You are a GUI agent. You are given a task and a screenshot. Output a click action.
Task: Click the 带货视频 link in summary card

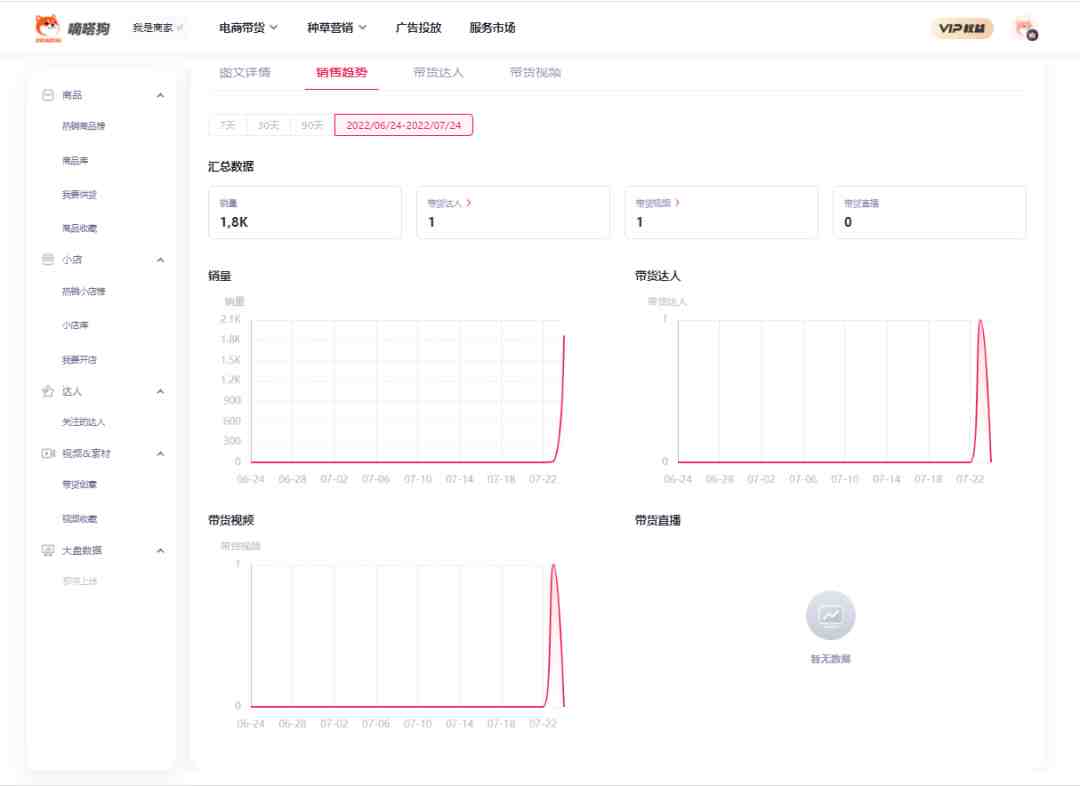click(652, 203)
